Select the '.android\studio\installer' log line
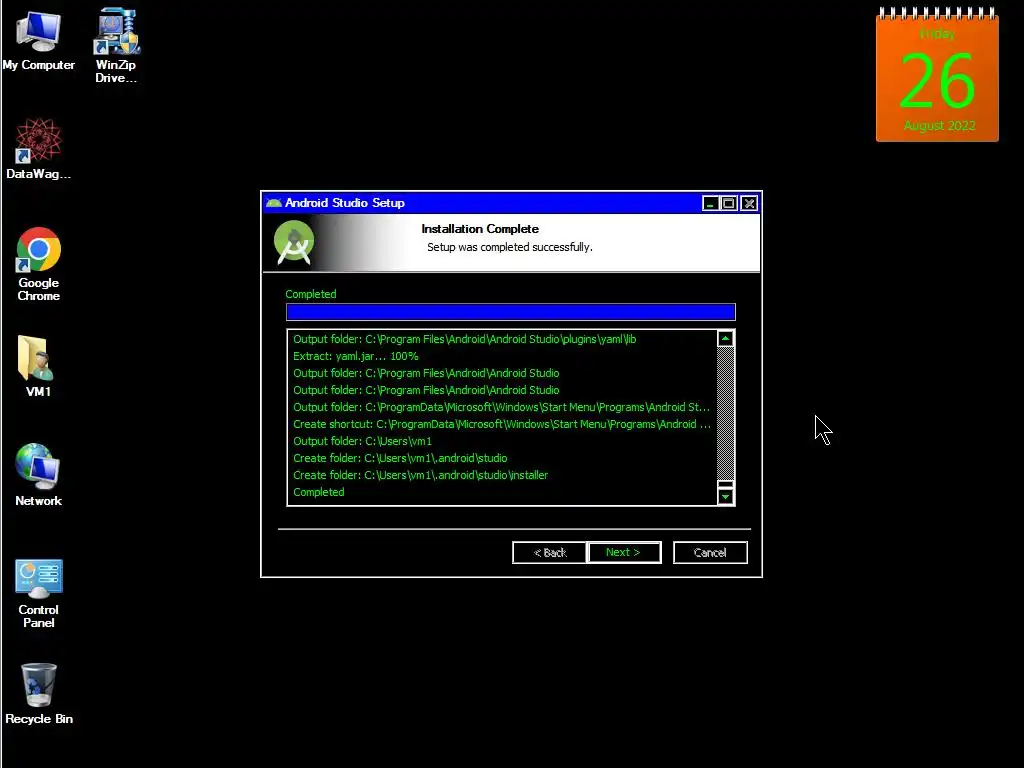This screenshot has width=1024, height=768. coord(421,475)
